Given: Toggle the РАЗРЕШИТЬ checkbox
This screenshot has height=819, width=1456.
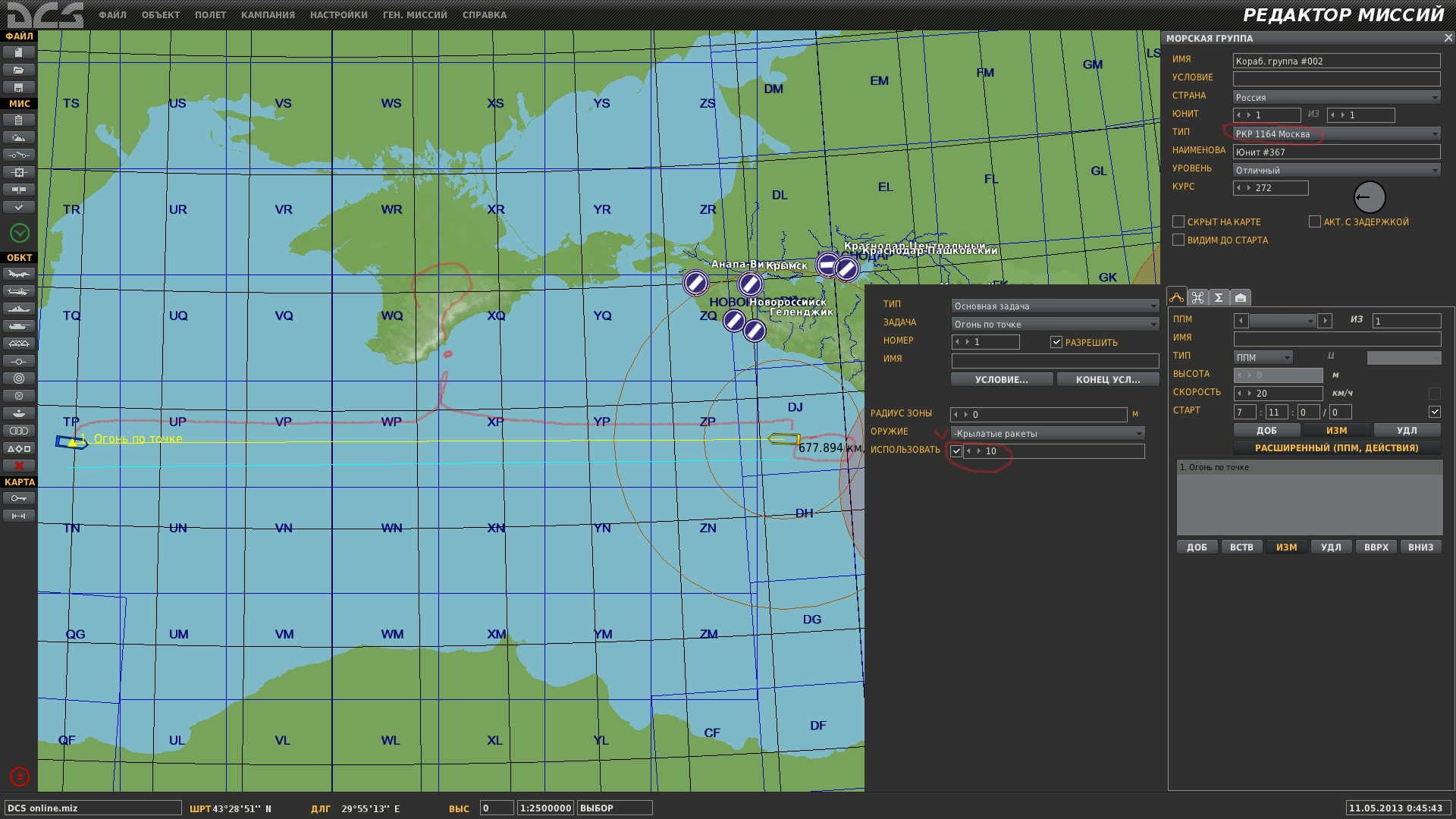Looking at the screenshot, I should click(x=1056, y=342).
